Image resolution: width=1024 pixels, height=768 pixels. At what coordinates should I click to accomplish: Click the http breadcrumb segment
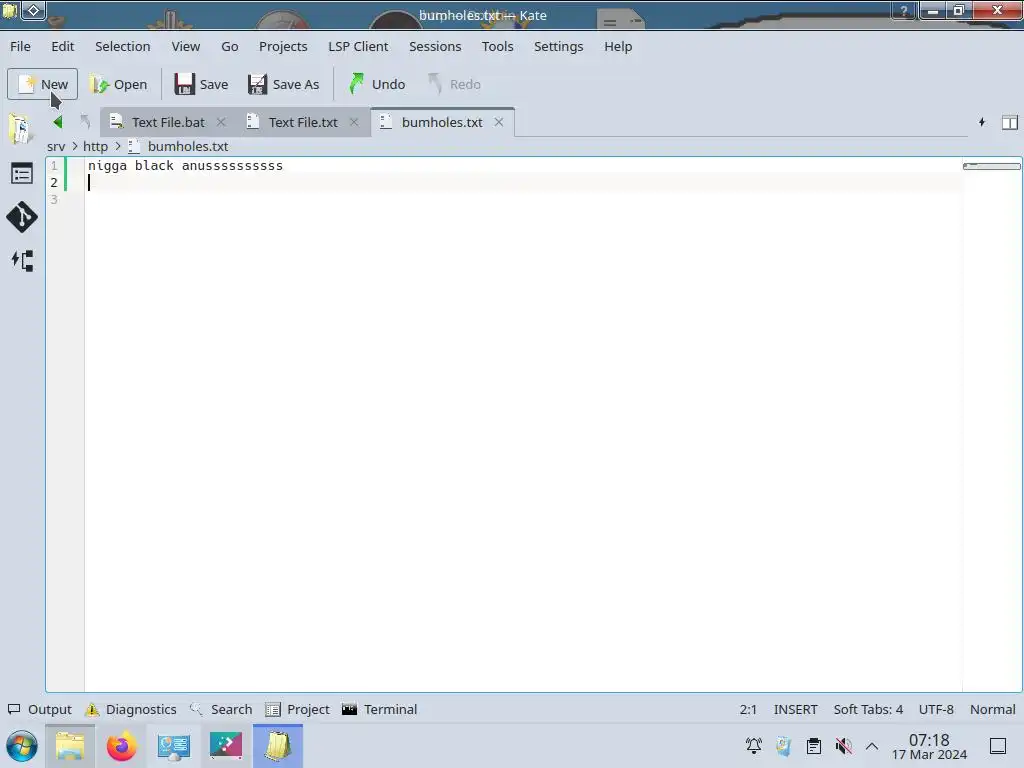[x=95, y=146]
